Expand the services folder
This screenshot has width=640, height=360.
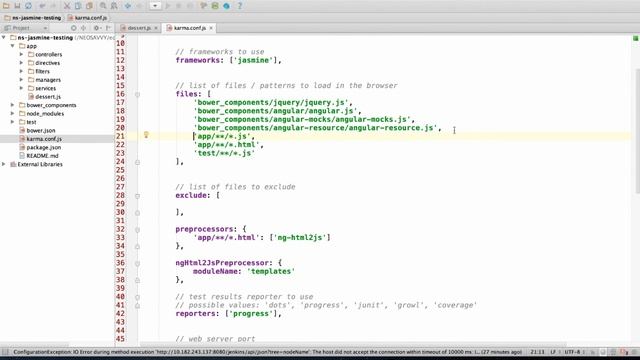point(21,88)
